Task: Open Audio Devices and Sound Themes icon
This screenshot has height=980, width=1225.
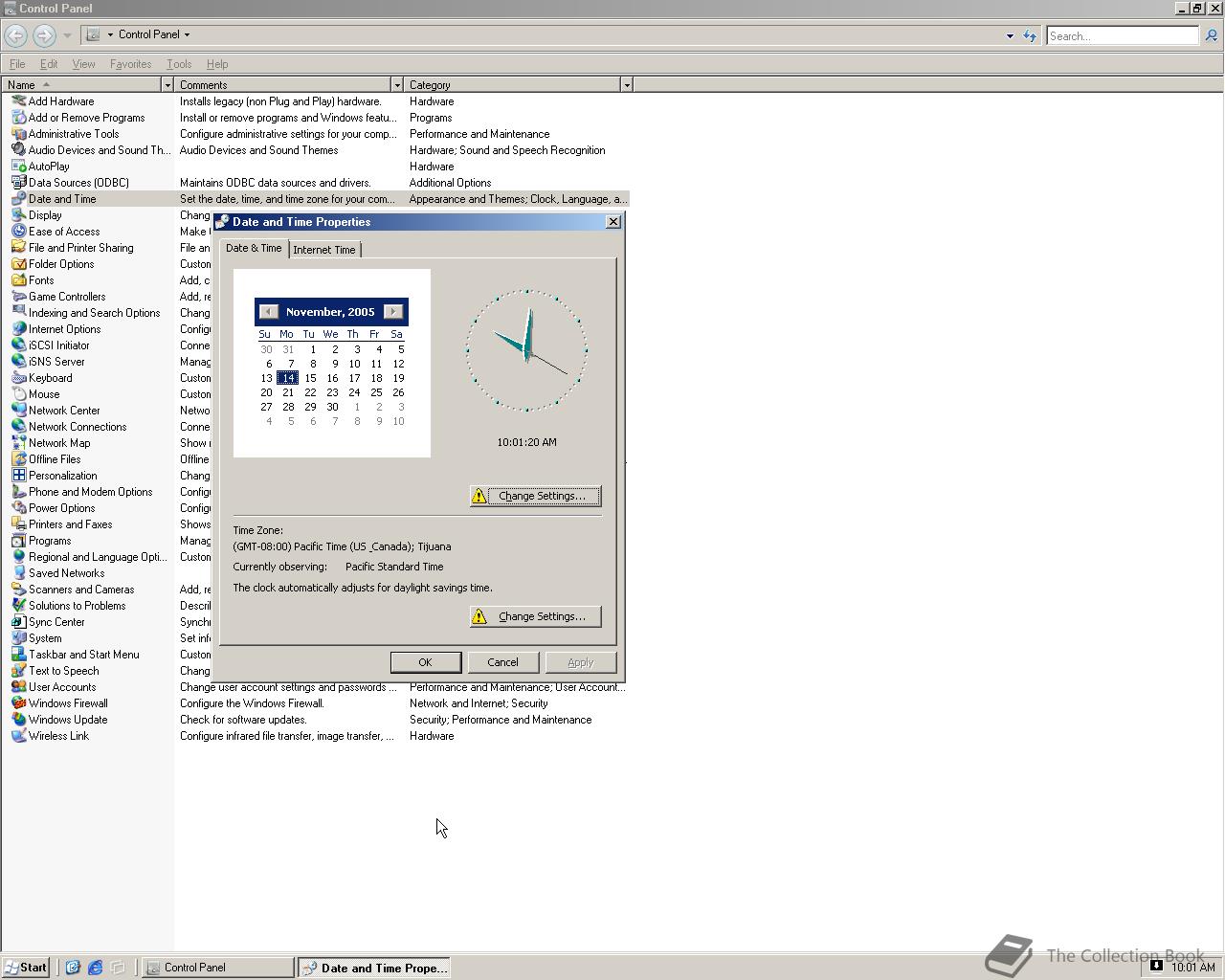Action: (x=18, y=150)
